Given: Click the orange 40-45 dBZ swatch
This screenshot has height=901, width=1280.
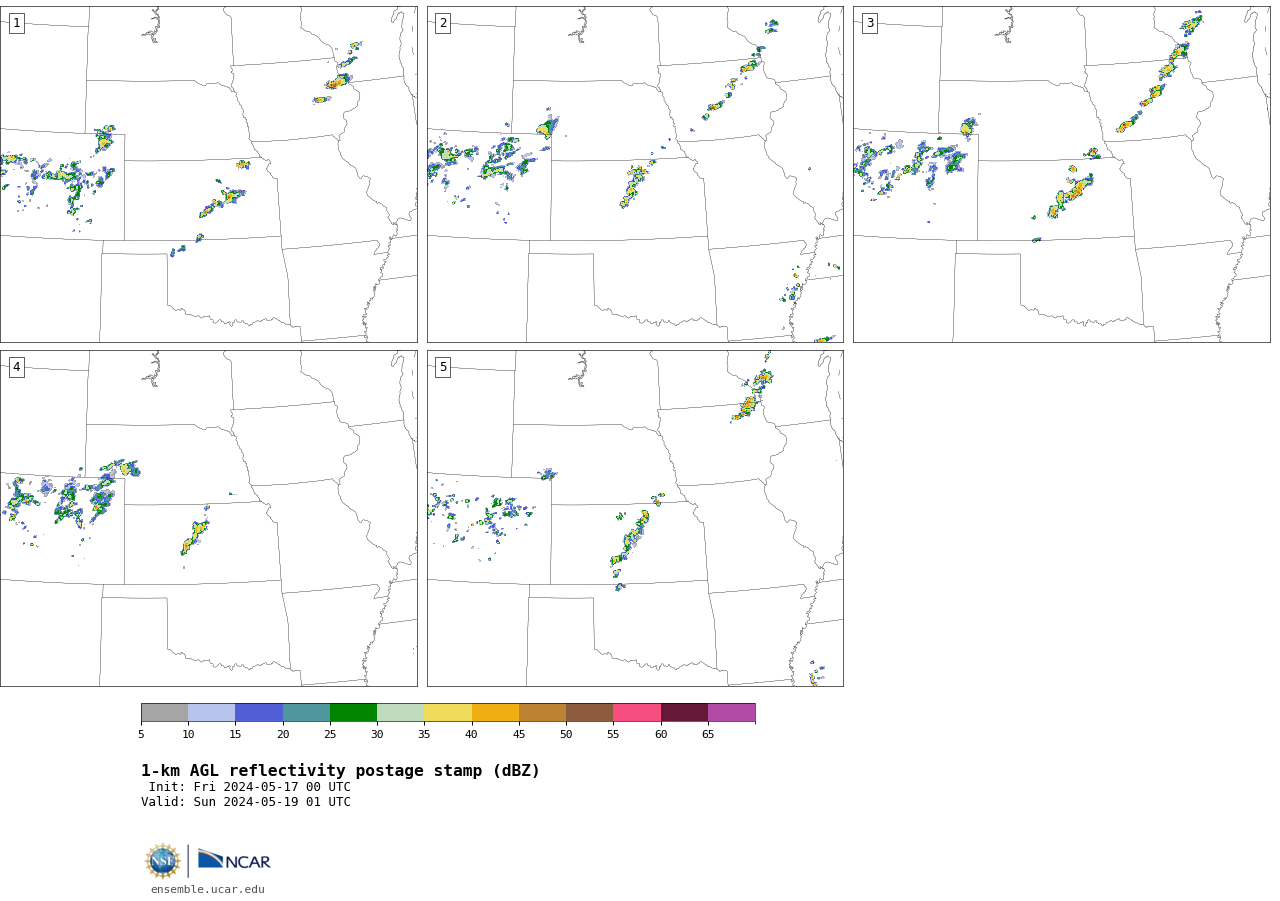Looking at the screenshot, I should click(x=495, y=712).
